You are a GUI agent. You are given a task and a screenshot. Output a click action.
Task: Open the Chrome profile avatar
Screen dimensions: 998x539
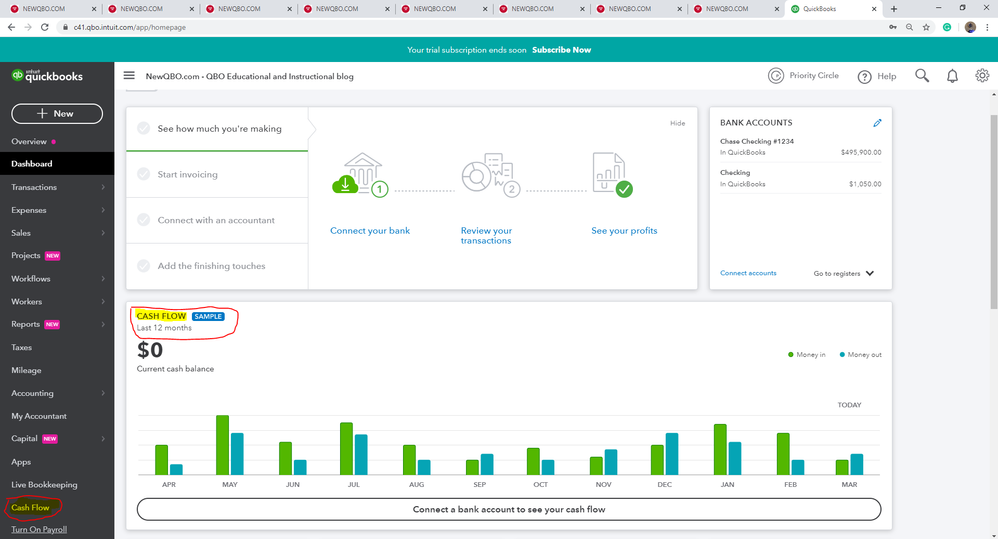coord(970,27)
